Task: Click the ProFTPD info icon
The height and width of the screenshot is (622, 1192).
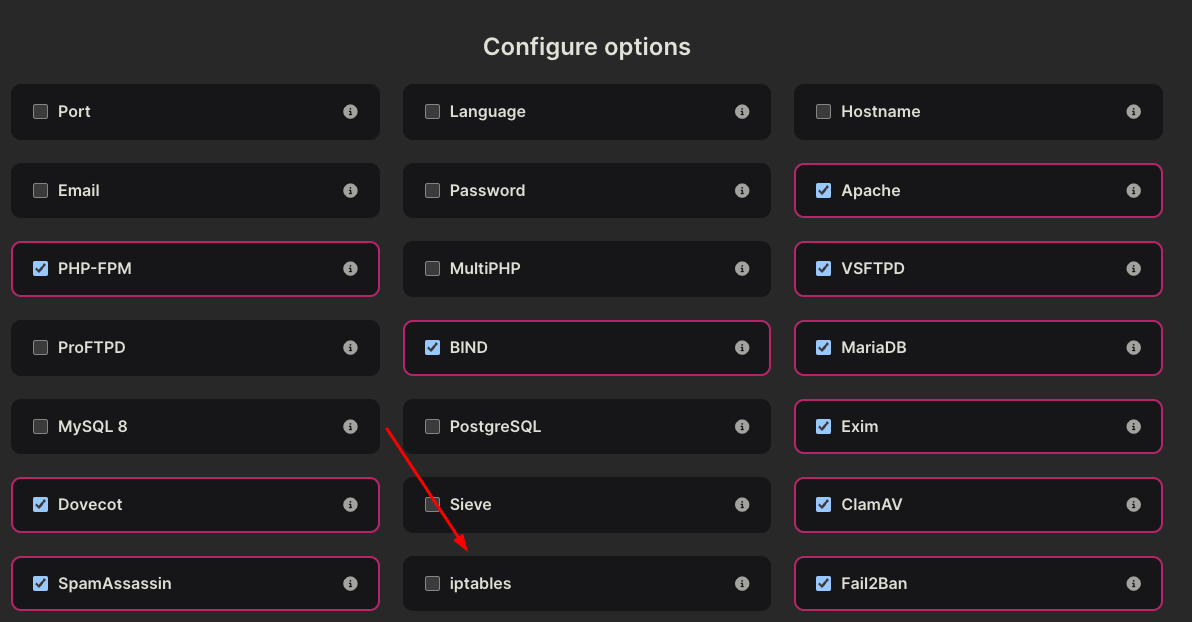Action: 350,347
